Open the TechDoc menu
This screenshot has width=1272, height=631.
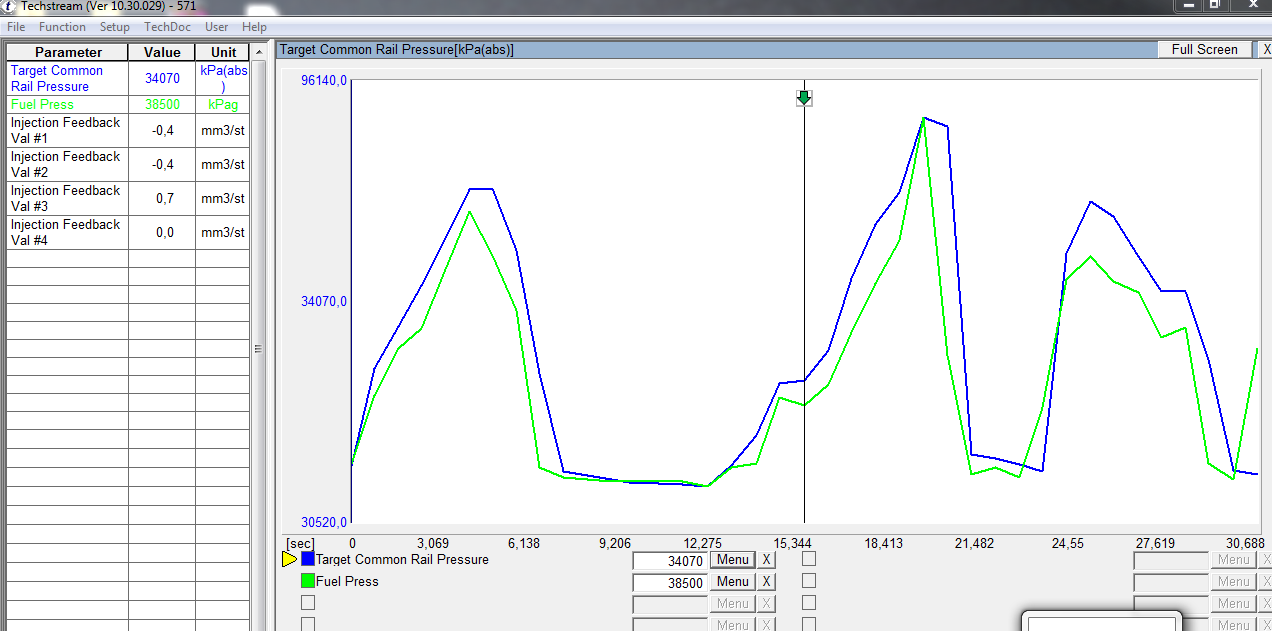(x=167, y=27)
